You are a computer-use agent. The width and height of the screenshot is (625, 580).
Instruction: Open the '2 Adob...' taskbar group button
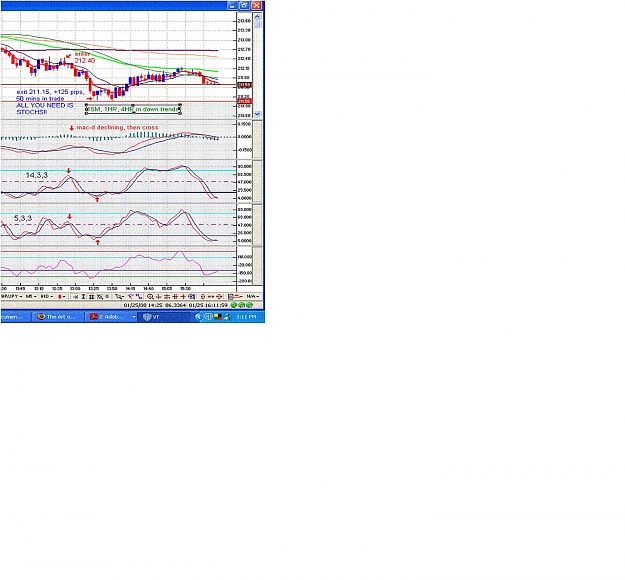pos(111,317)
